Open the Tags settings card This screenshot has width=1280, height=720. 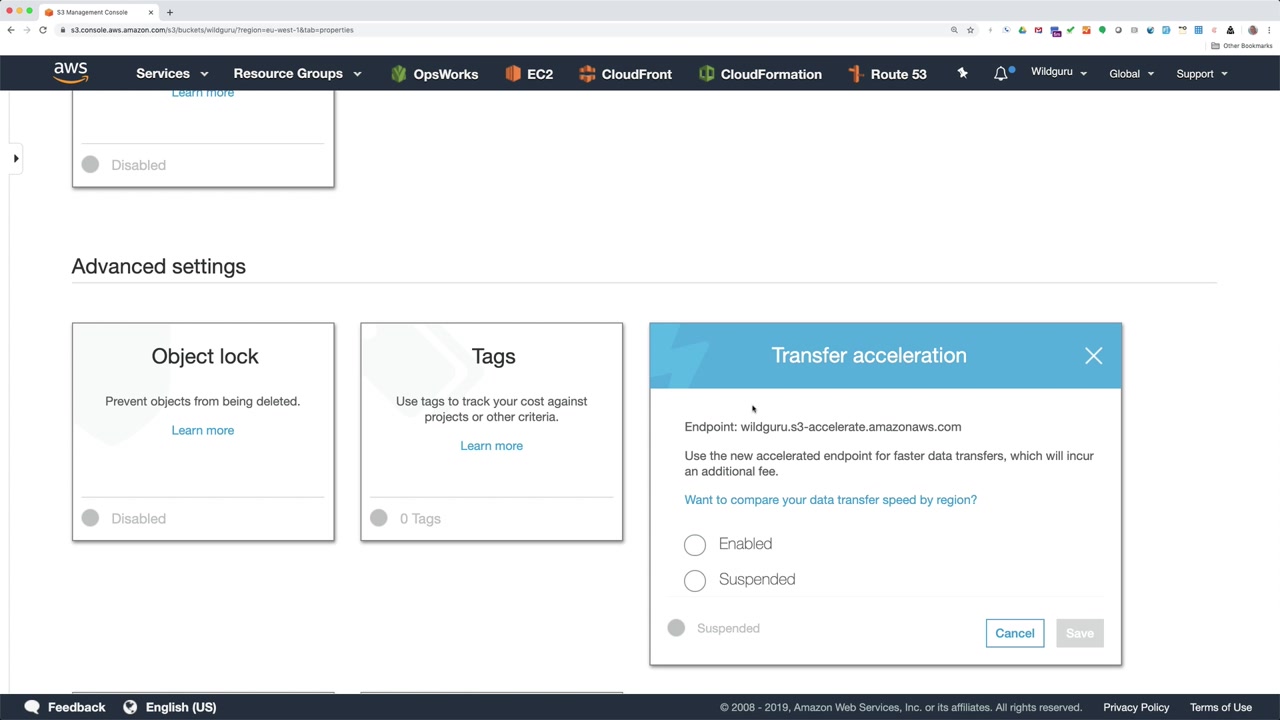(492, 432)
